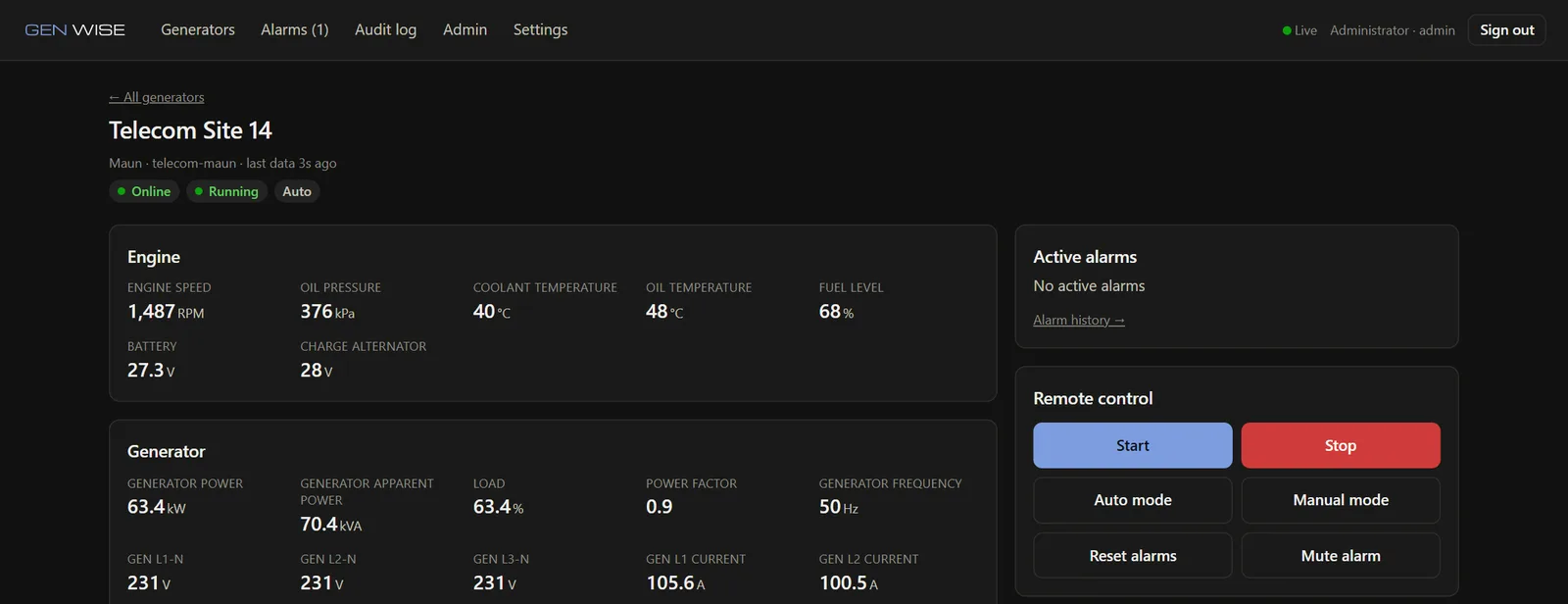
Task: Click the Online status badge
Action: tap(144, 191)
